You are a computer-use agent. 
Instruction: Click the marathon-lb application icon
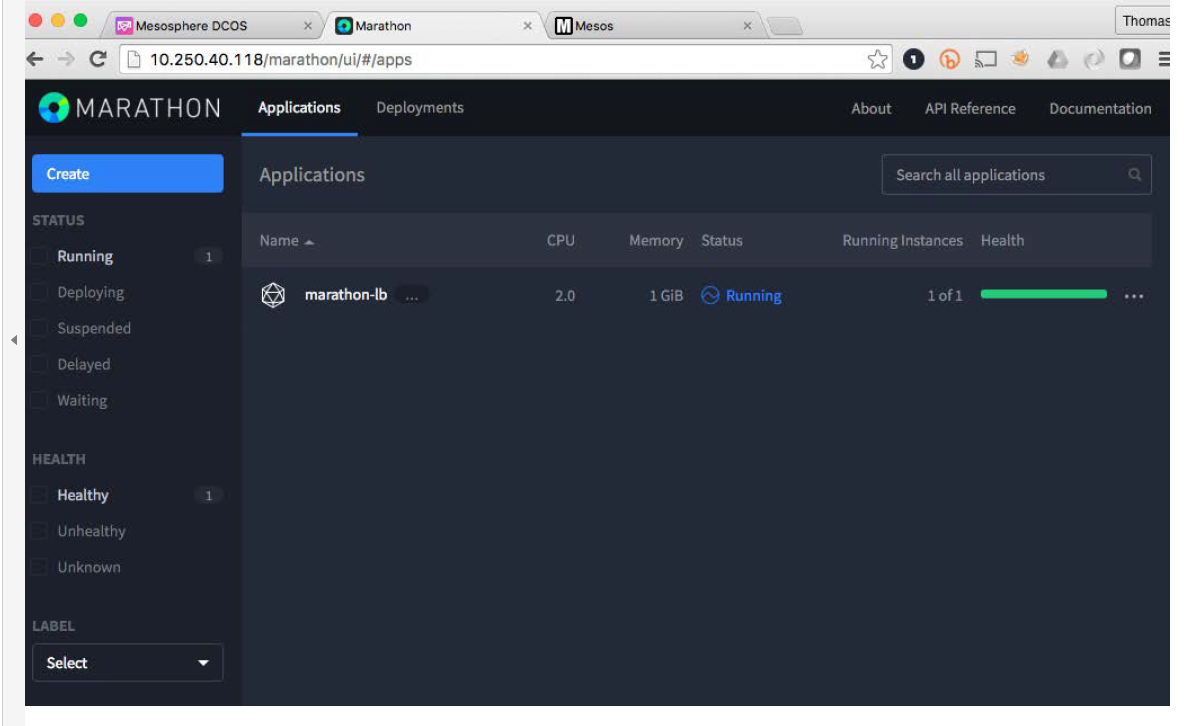[273, 295]
